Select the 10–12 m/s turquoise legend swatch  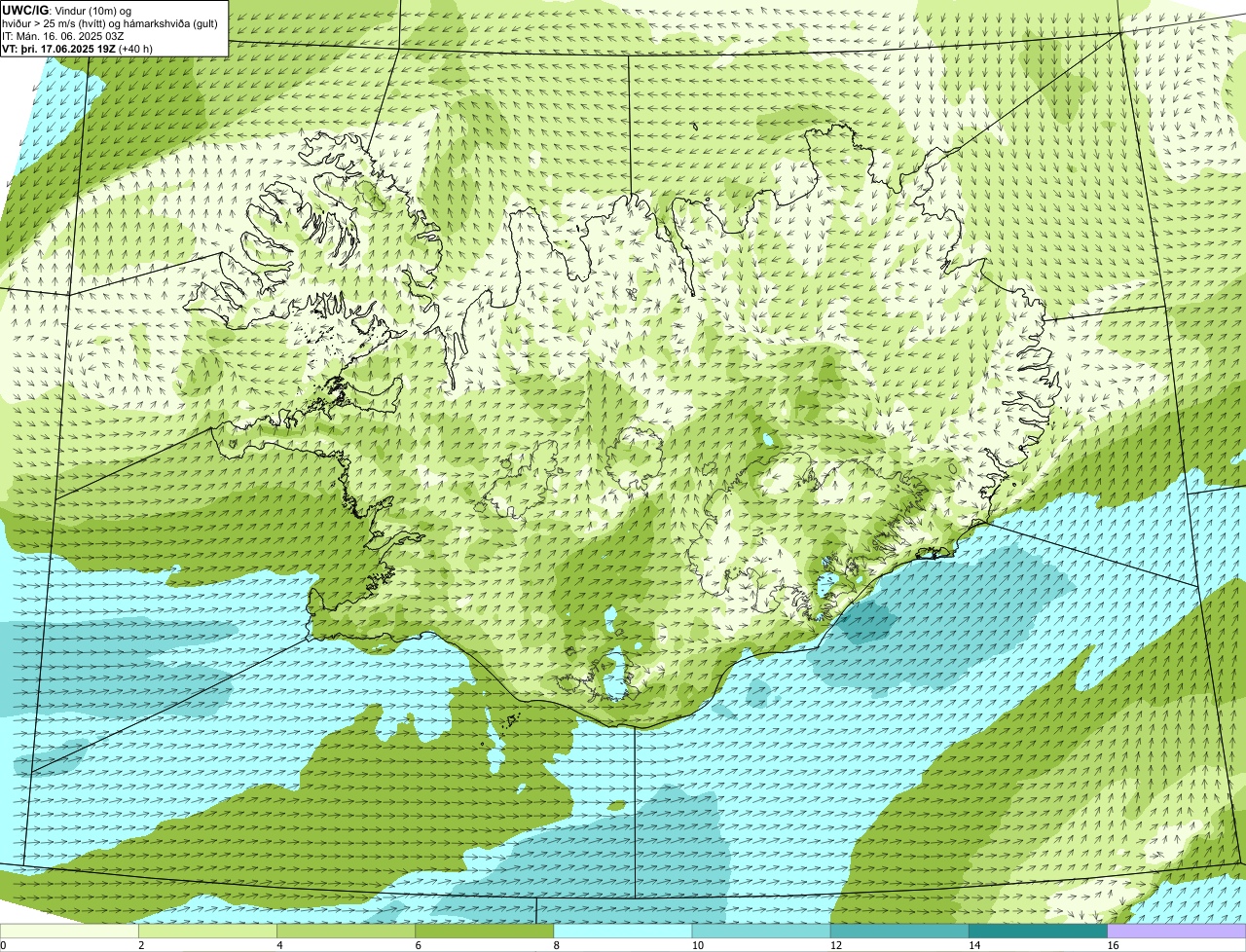coord(761,931)
